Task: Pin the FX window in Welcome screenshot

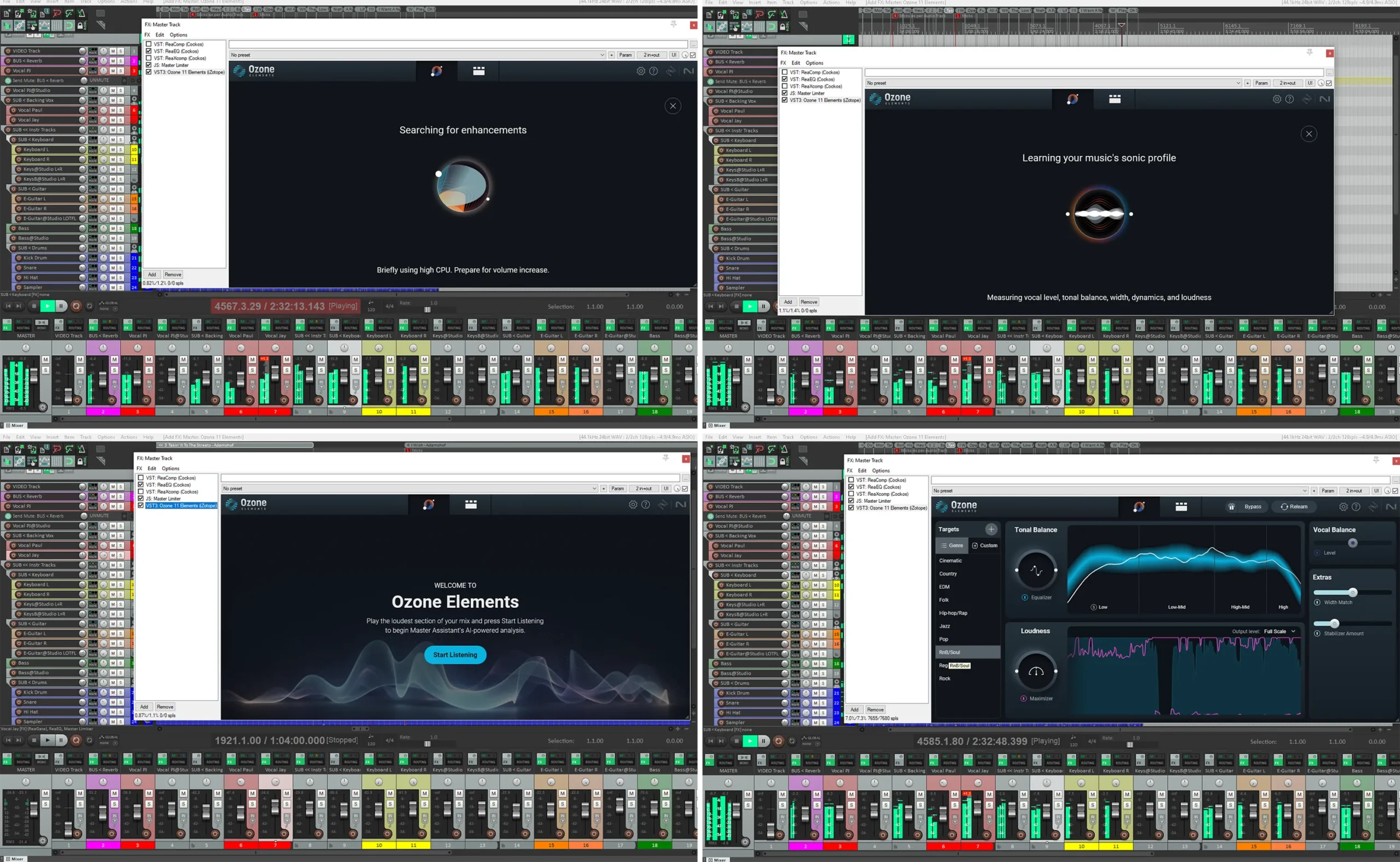Action: click(665, 457)
